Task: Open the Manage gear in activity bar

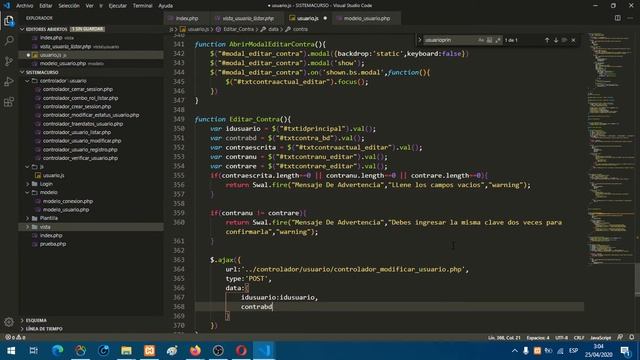Action: click(9, 322)
